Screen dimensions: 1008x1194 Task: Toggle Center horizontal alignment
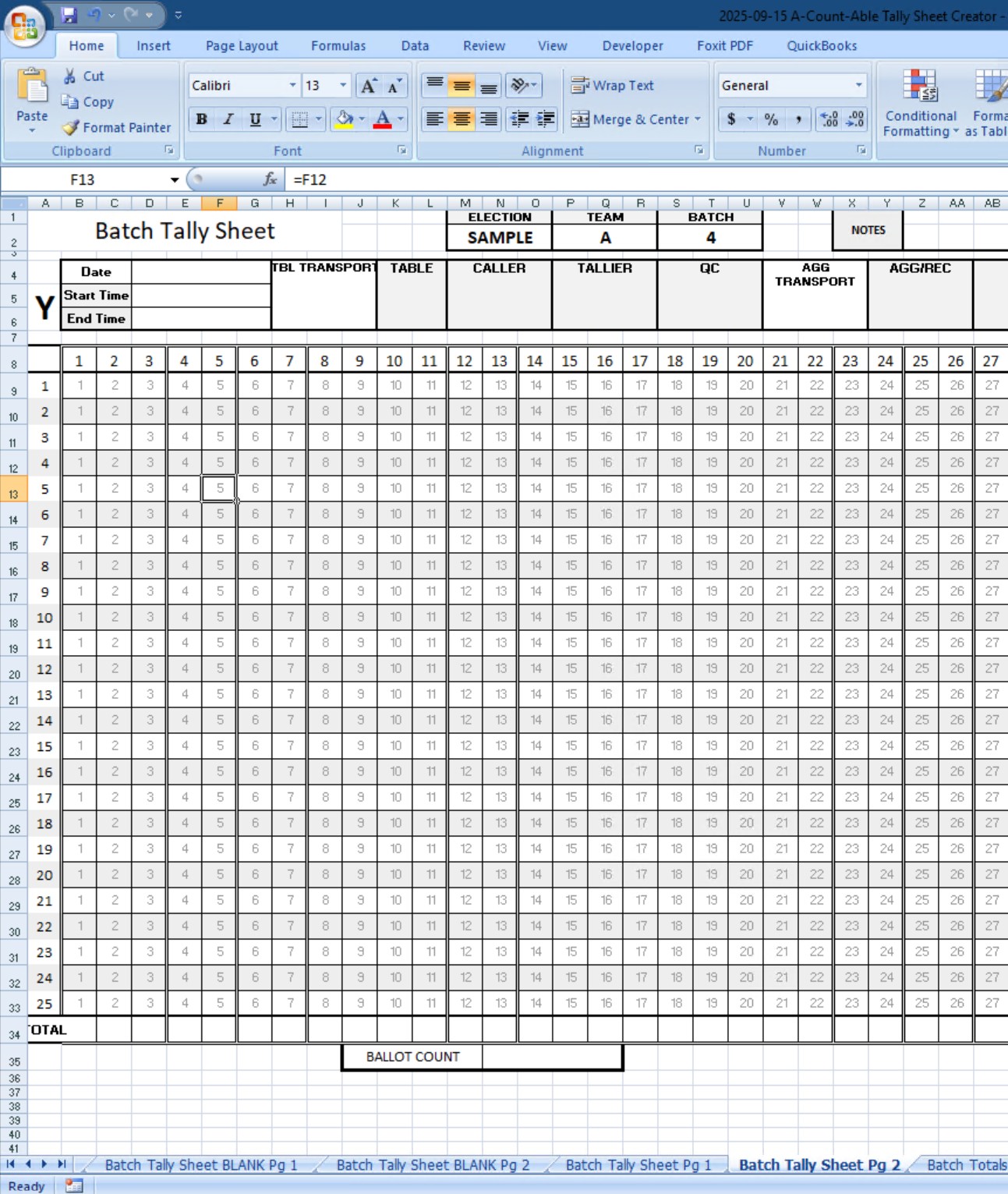462,119
